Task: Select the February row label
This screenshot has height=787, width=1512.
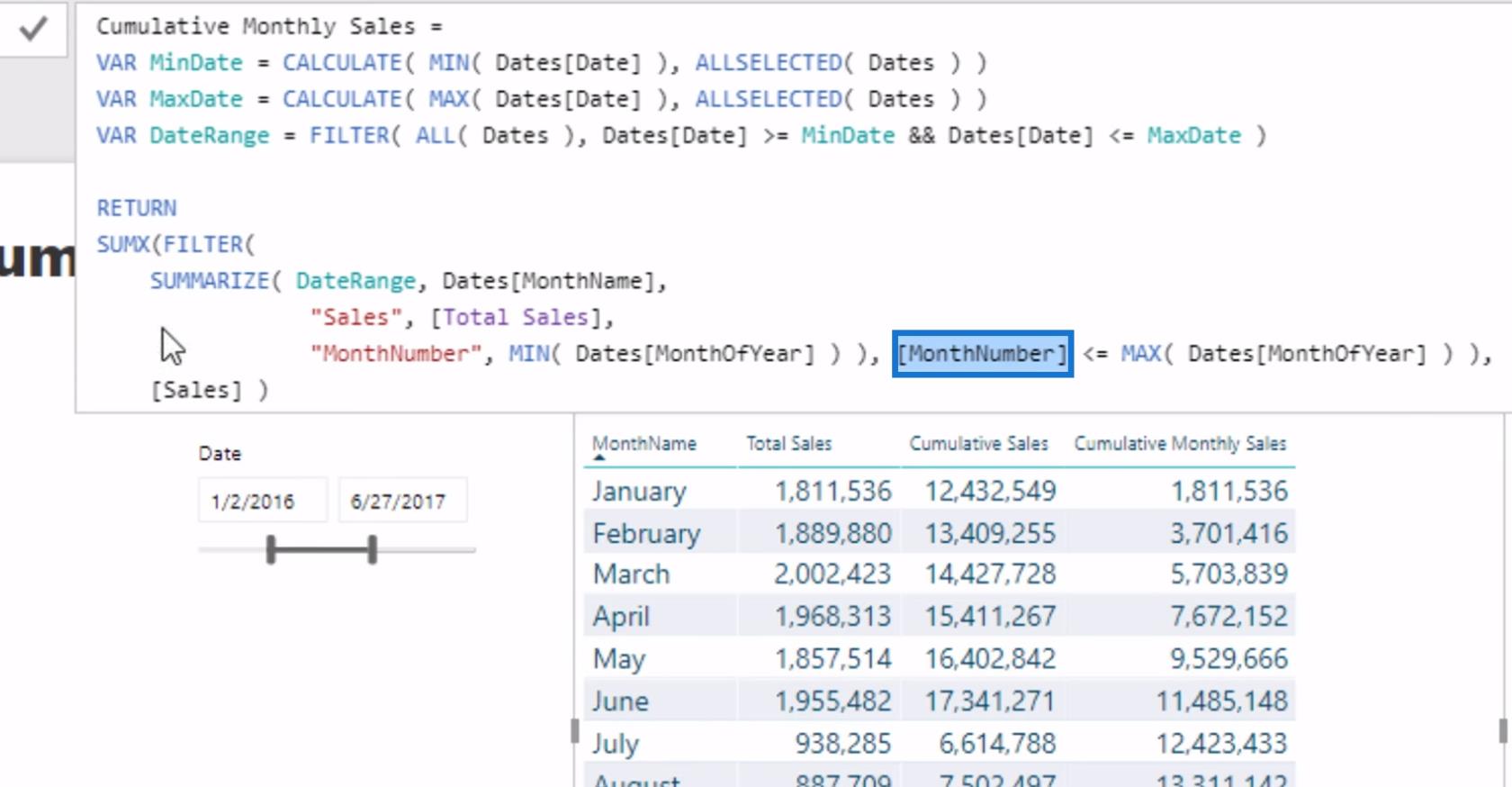Action: [x=646, y=534]
